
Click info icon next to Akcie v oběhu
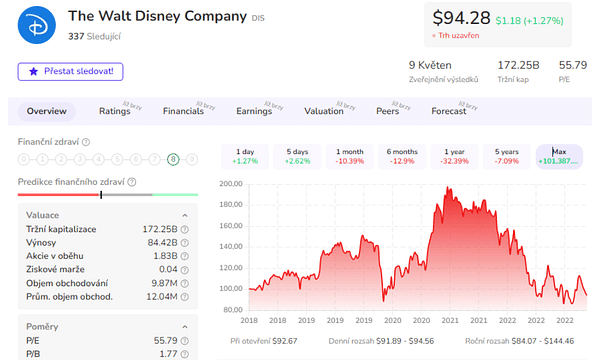coord(184,256)
